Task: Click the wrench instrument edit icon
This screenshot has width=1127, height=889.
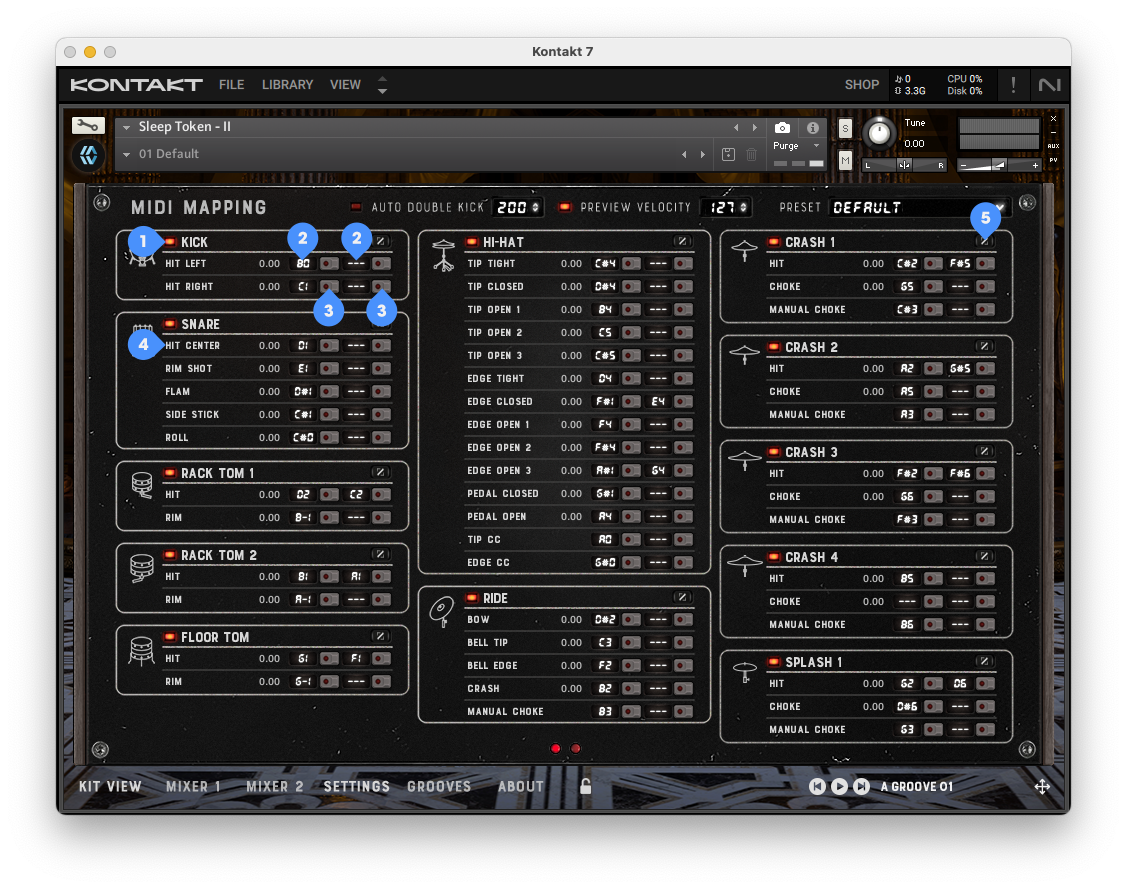Action: pos(87,126)
